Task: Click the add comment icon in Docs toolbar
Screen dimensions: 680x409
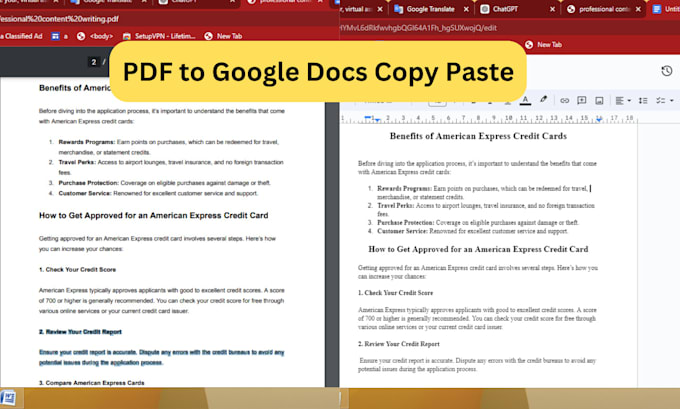Action: click(582, 101)
